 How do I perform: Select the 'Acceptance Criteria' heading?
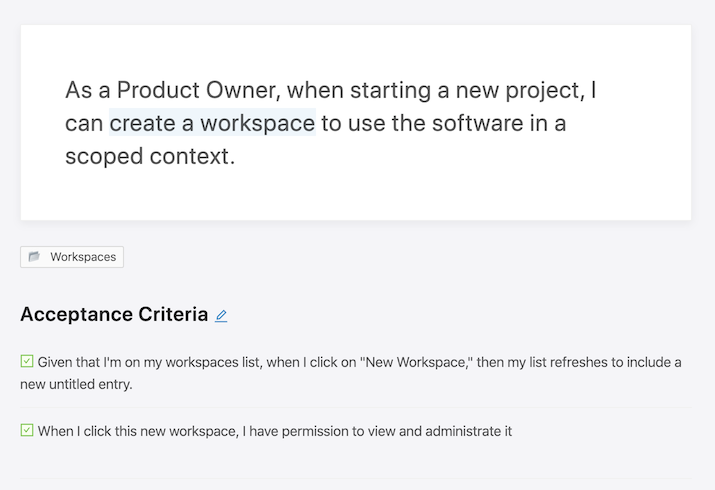click(114, 315)
